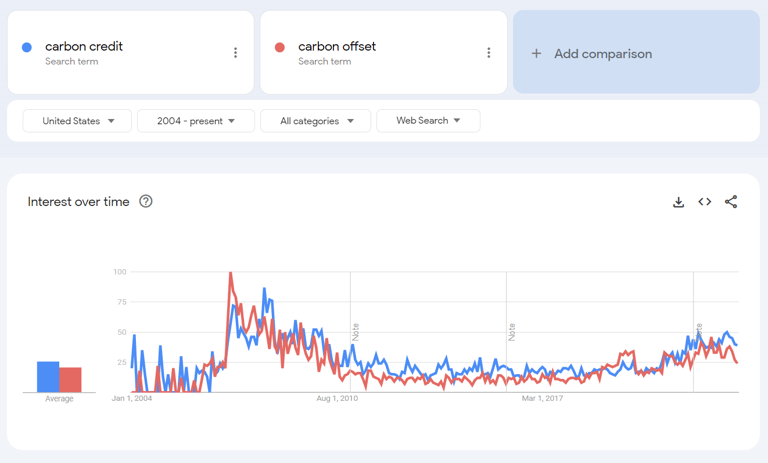Share the Interest over time chart

tap(731, 202)
